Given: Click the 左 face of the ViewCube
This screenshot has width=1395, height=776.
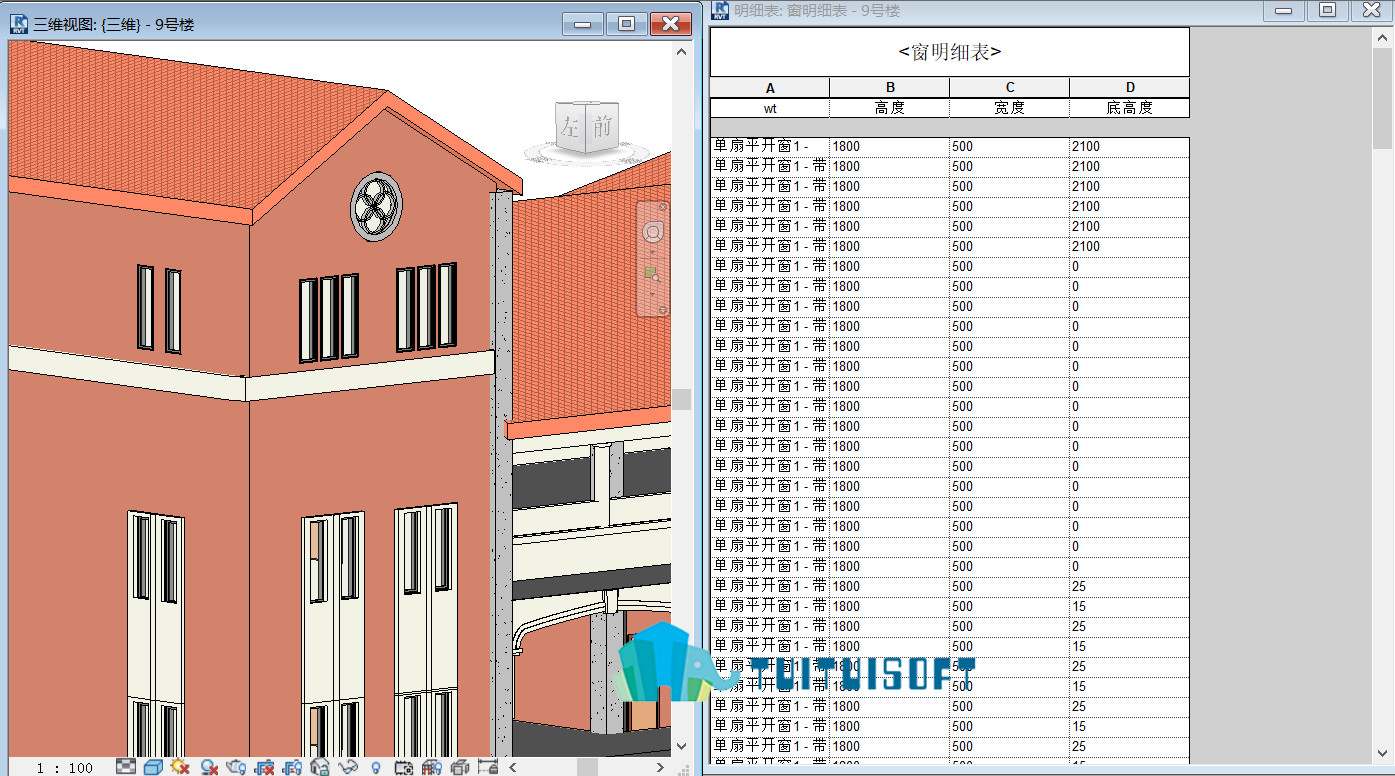Looking at the screenshot, I should tap(569, 127).
